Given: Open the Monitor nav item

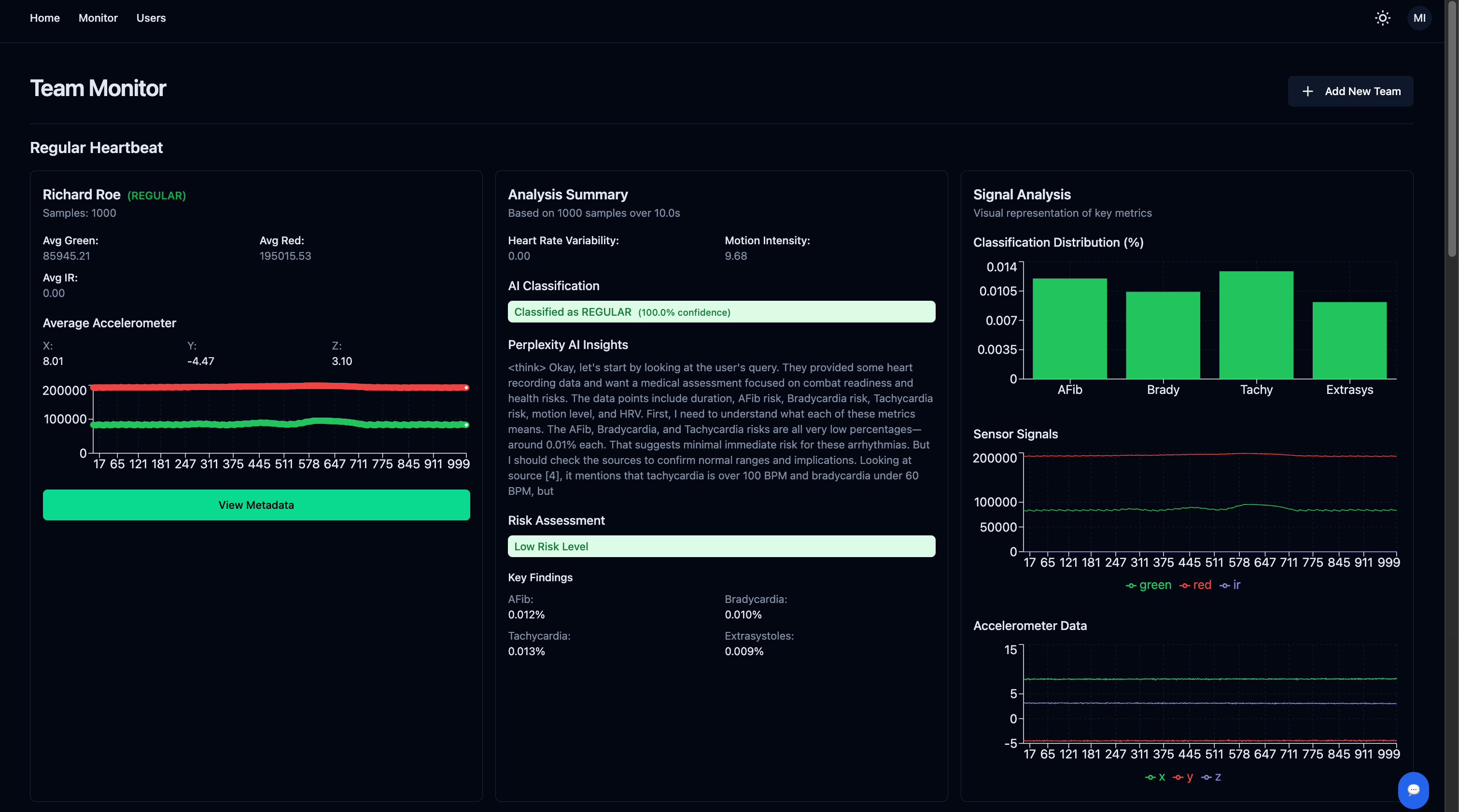Looking at the screenshot, I should pyautogui.click(x=98, y=18).
